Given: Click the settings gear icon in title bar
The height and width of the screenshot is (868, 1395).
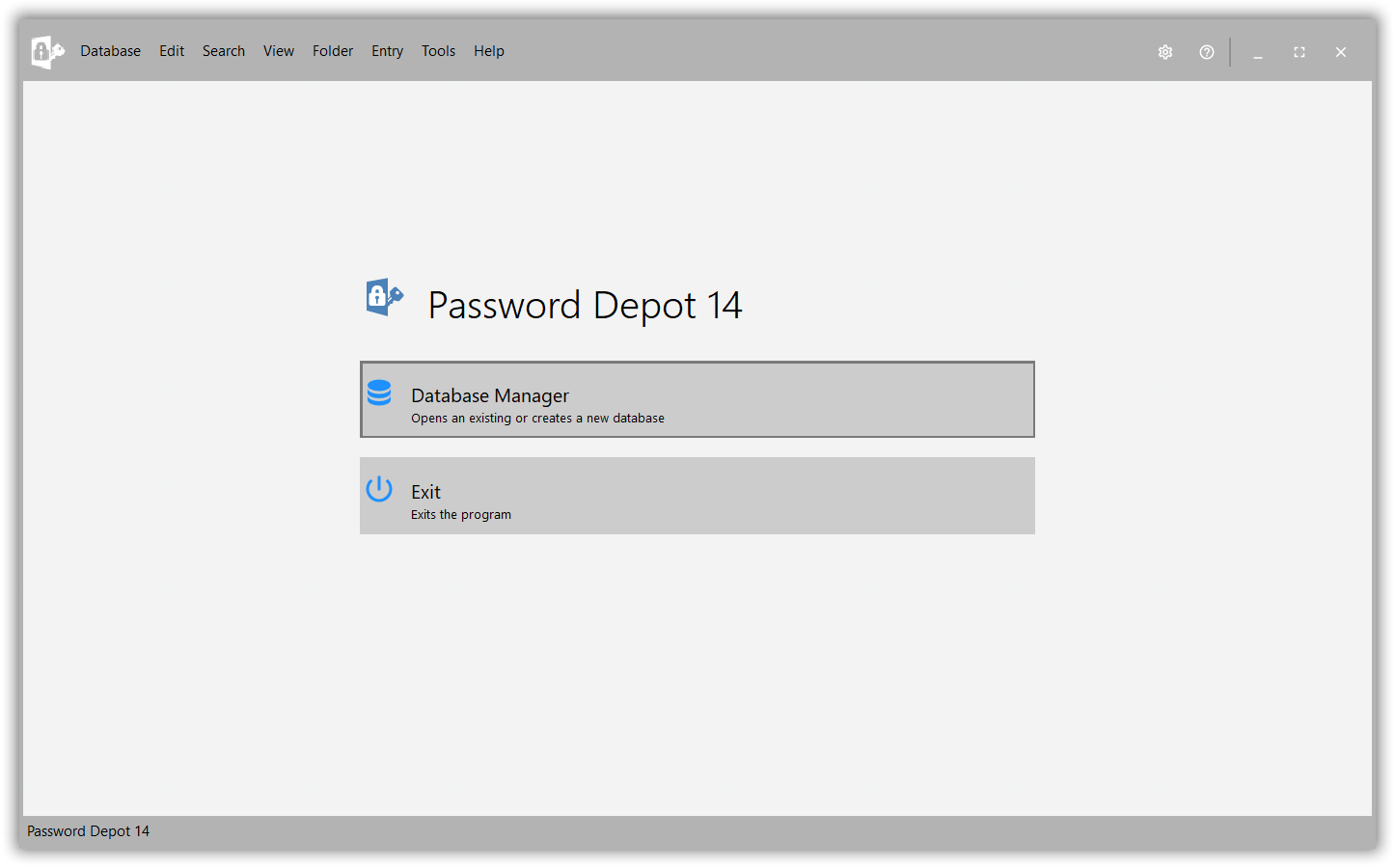Looking at the screenshot, I should [x=1165, y=52].
